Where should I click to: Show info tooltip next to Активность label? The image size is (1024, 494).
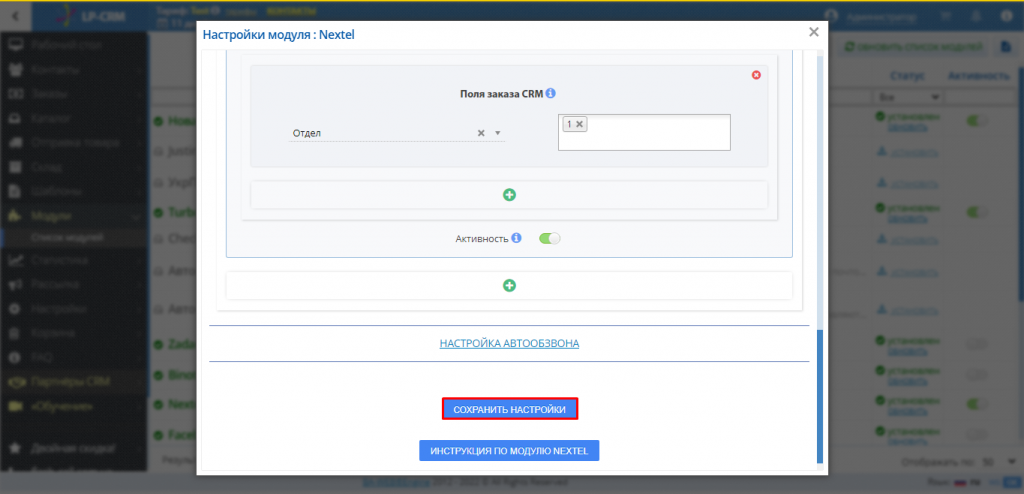tap(517, 239)
